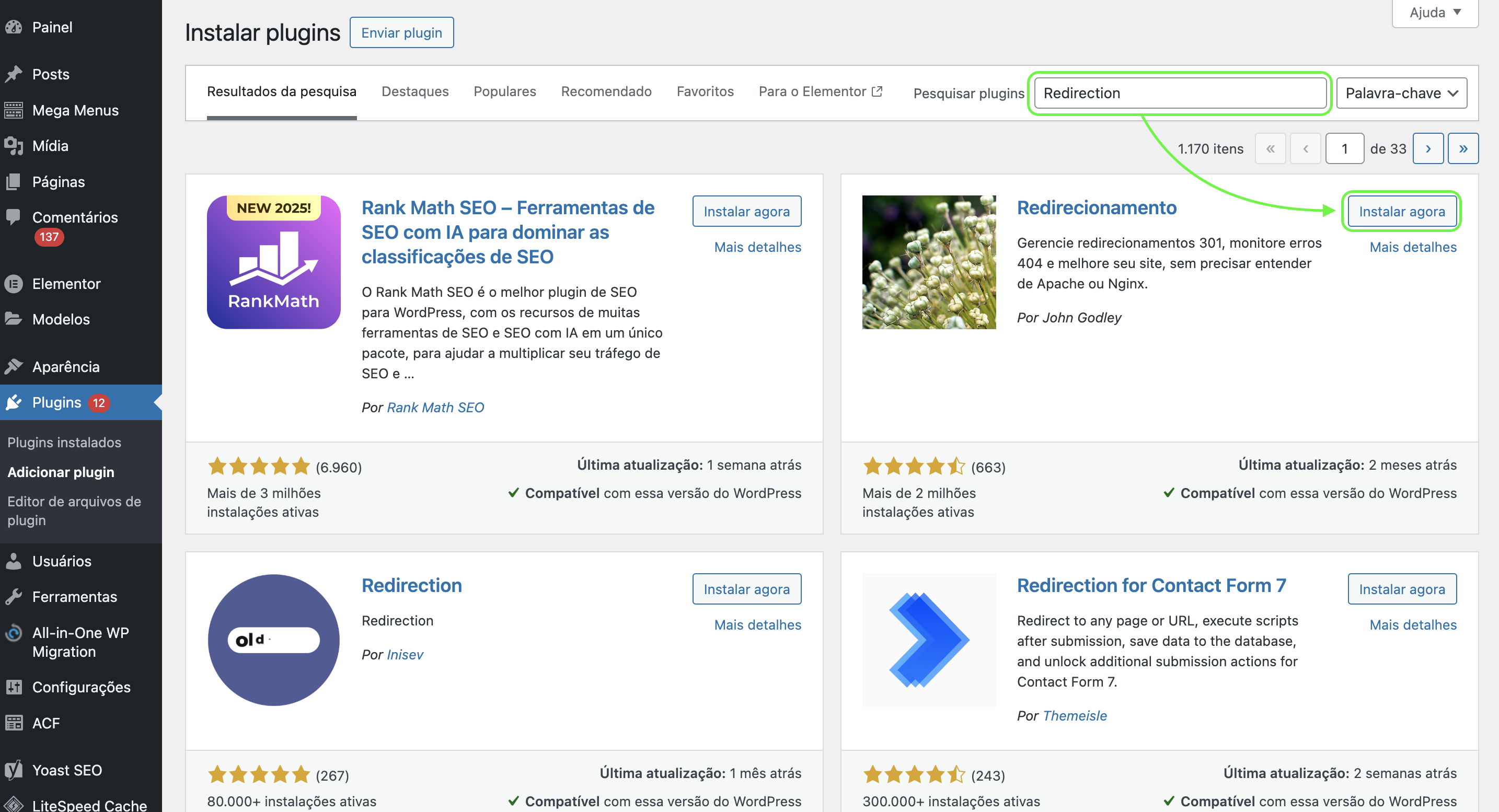Click the Plugins plug icon

pos(14,402)
